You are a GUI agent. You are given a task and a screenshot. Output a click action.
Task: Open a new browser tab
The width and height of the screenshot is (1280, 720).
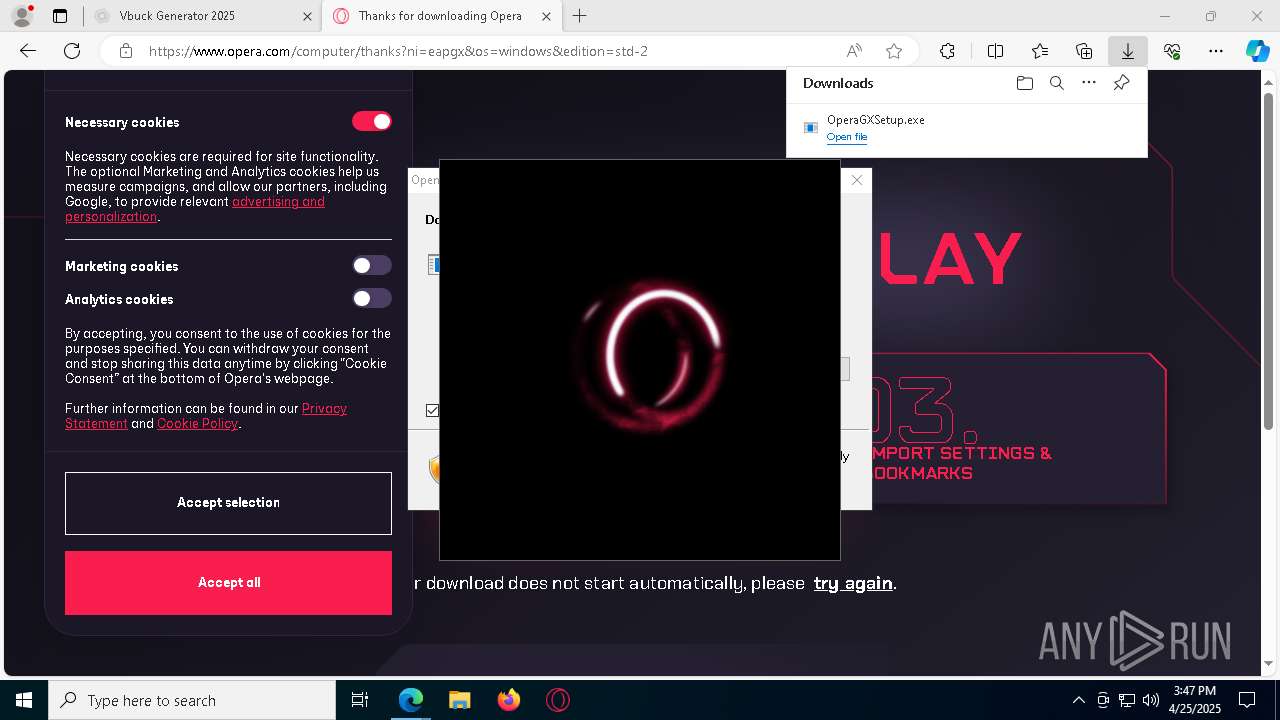tap(579, 16)
